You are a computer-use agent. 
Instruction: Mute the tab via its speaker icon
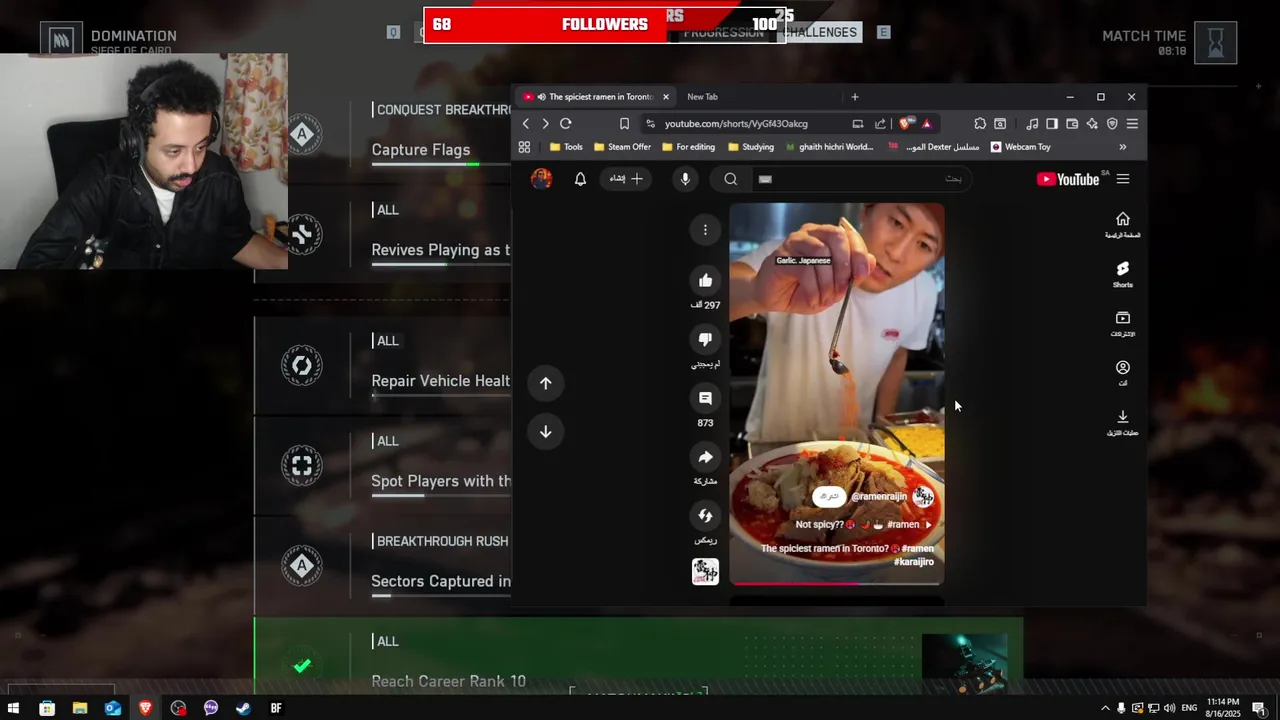tap(541, 97)
